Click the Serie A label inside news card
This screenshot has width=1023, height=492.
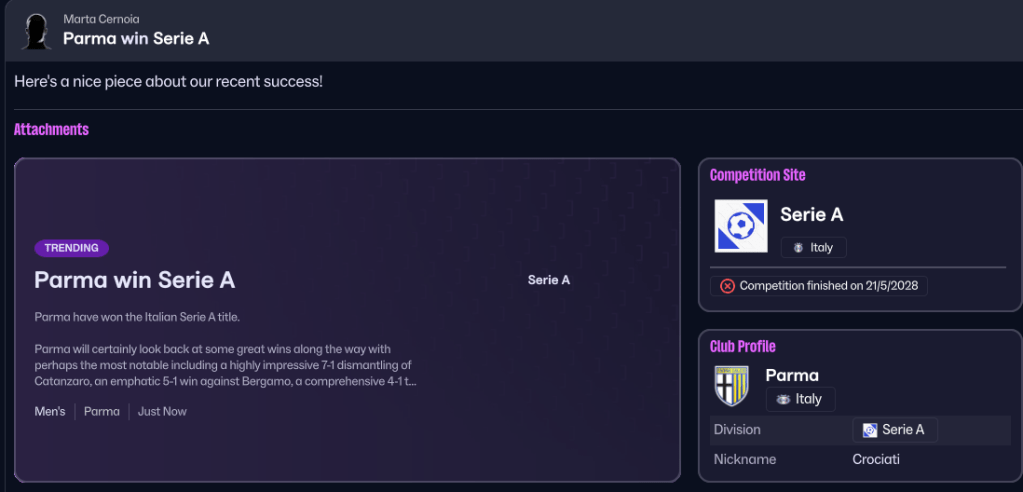coord(548,280)
